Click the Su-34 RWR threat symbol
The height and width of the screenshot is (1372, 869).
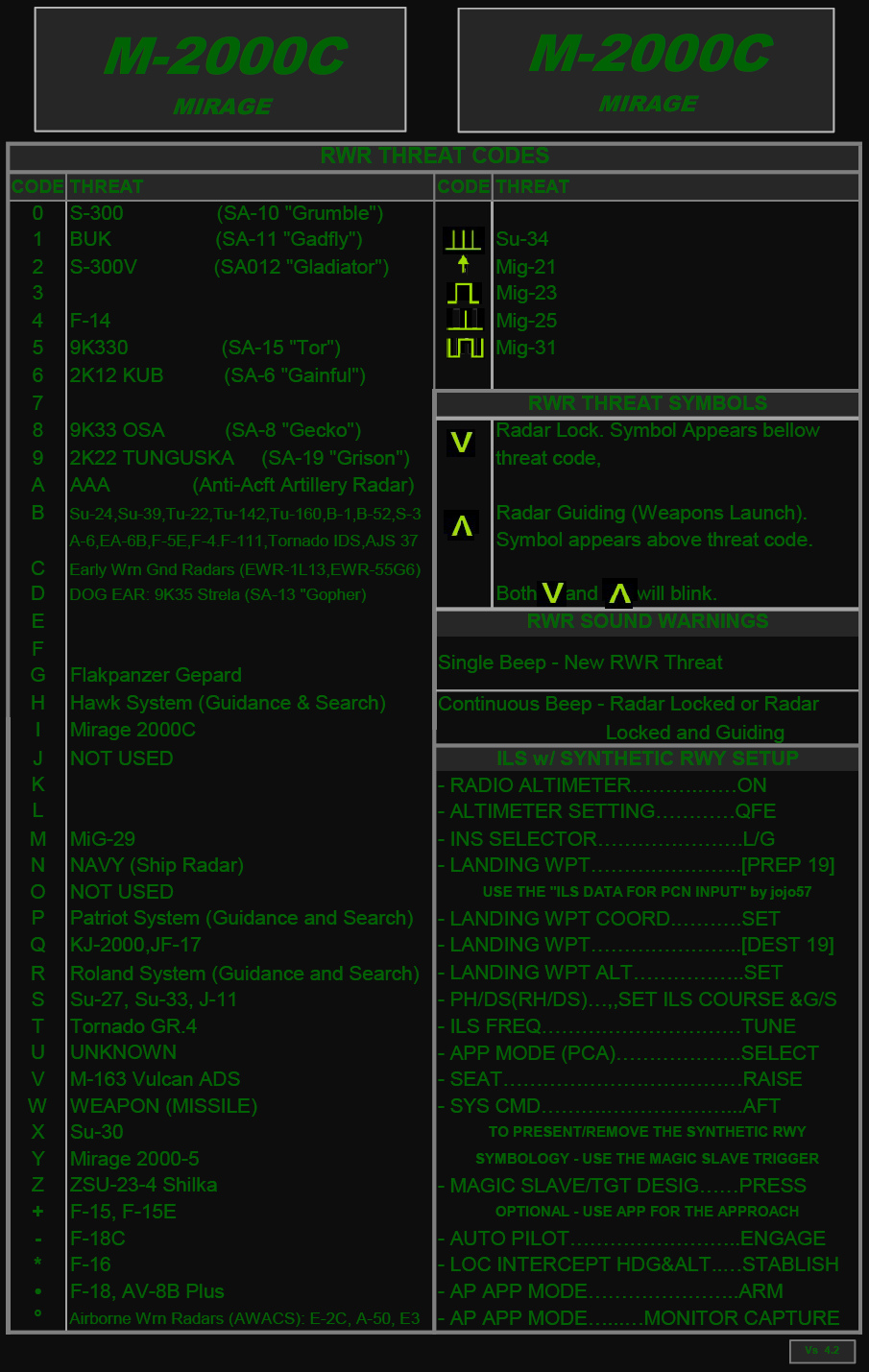click(463, 239)
